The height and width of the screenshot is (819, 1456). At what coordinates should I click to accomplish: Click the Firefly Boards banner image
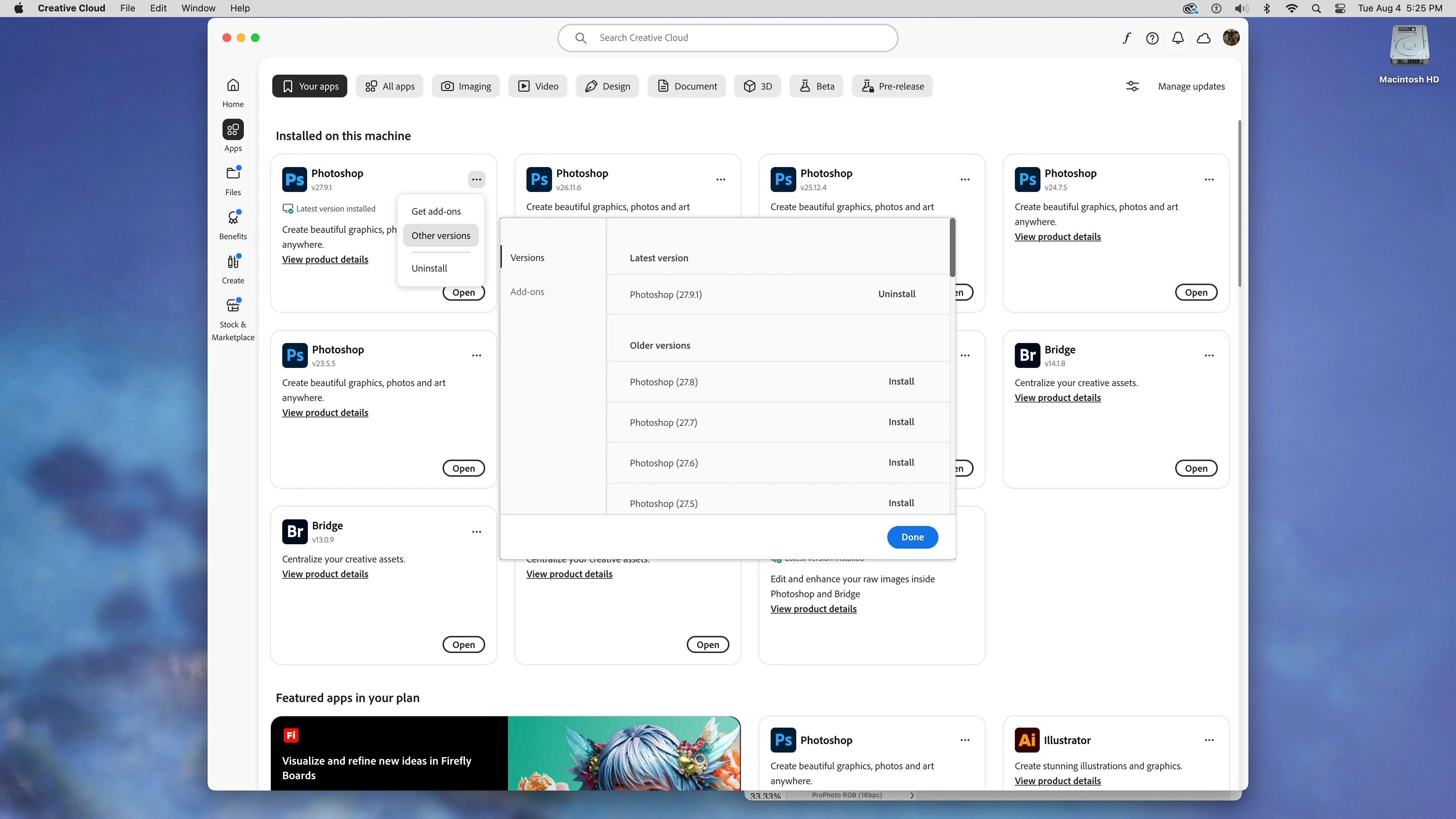pos(624,754)
